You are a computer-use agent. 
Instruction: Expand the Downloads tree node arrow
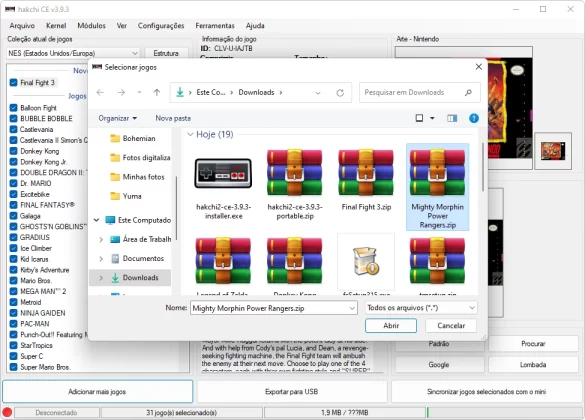tap(101, 278)
